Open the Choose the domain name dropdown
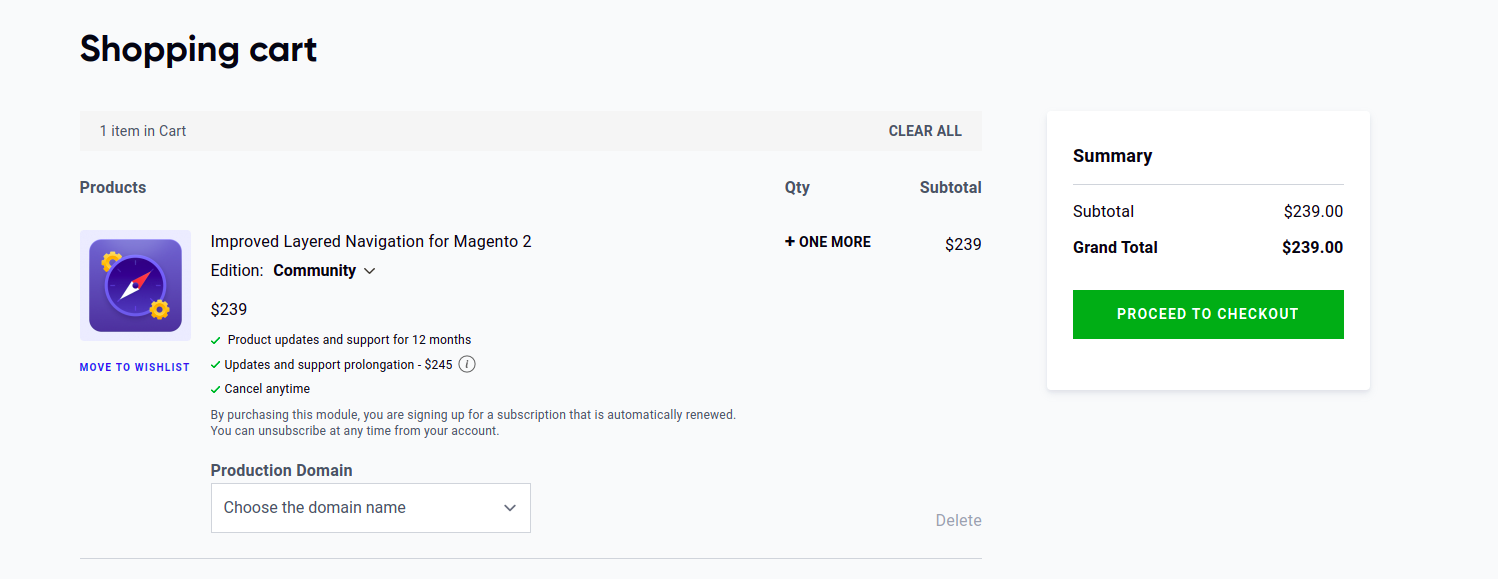1498x579 pixels. 371,508
